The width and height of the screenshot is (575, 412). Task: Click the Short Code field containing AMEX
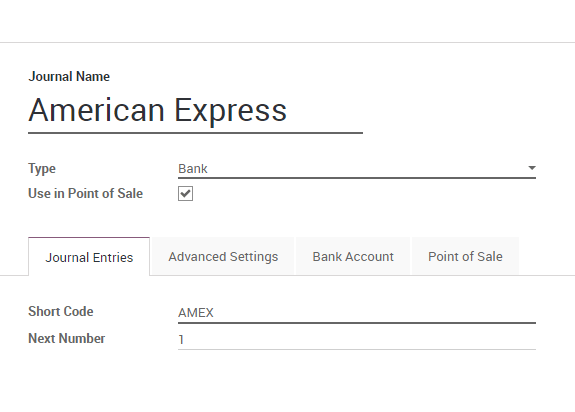pos(357,313)
